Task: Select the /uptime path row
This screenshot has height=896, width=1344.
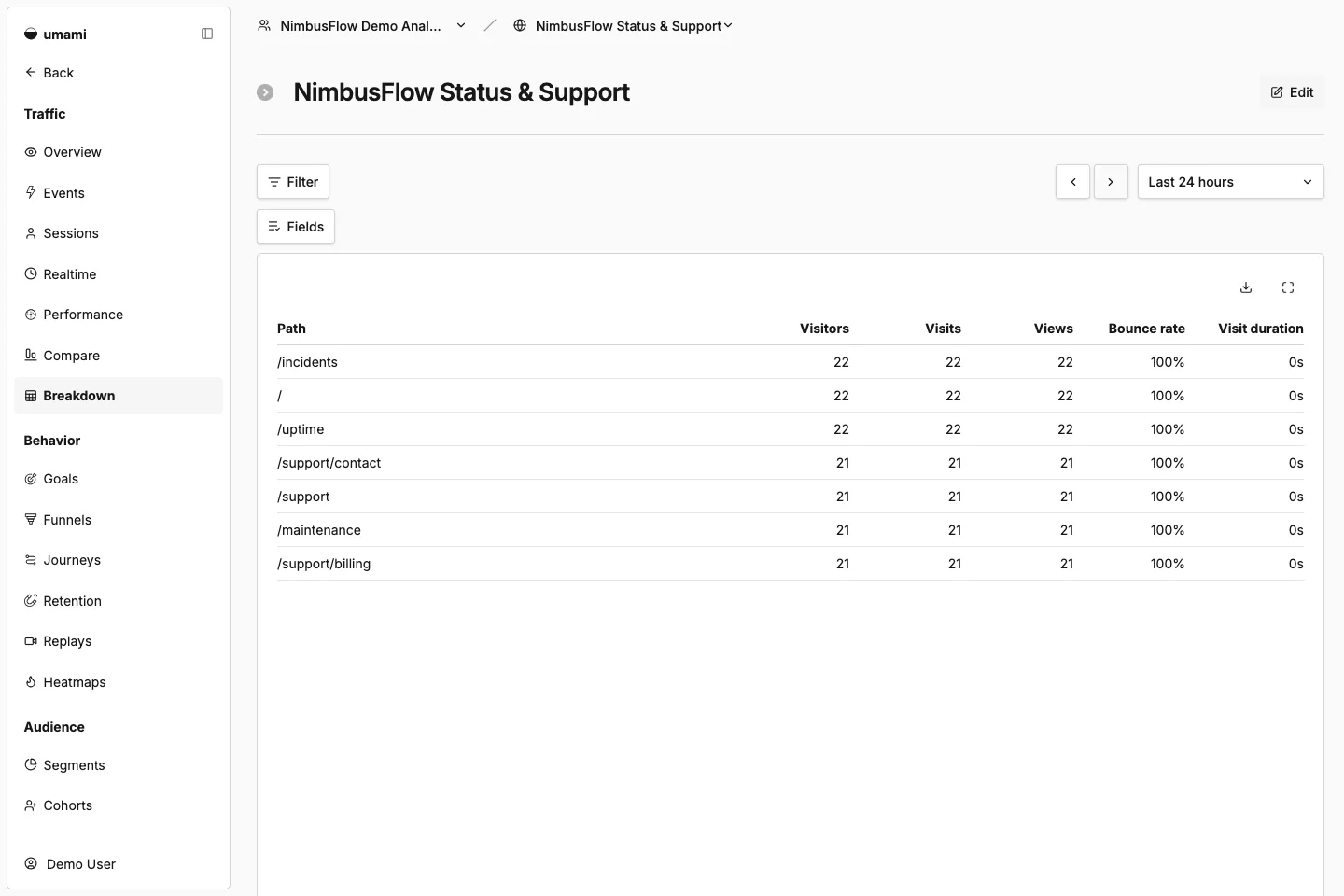Action: [791, 429]
